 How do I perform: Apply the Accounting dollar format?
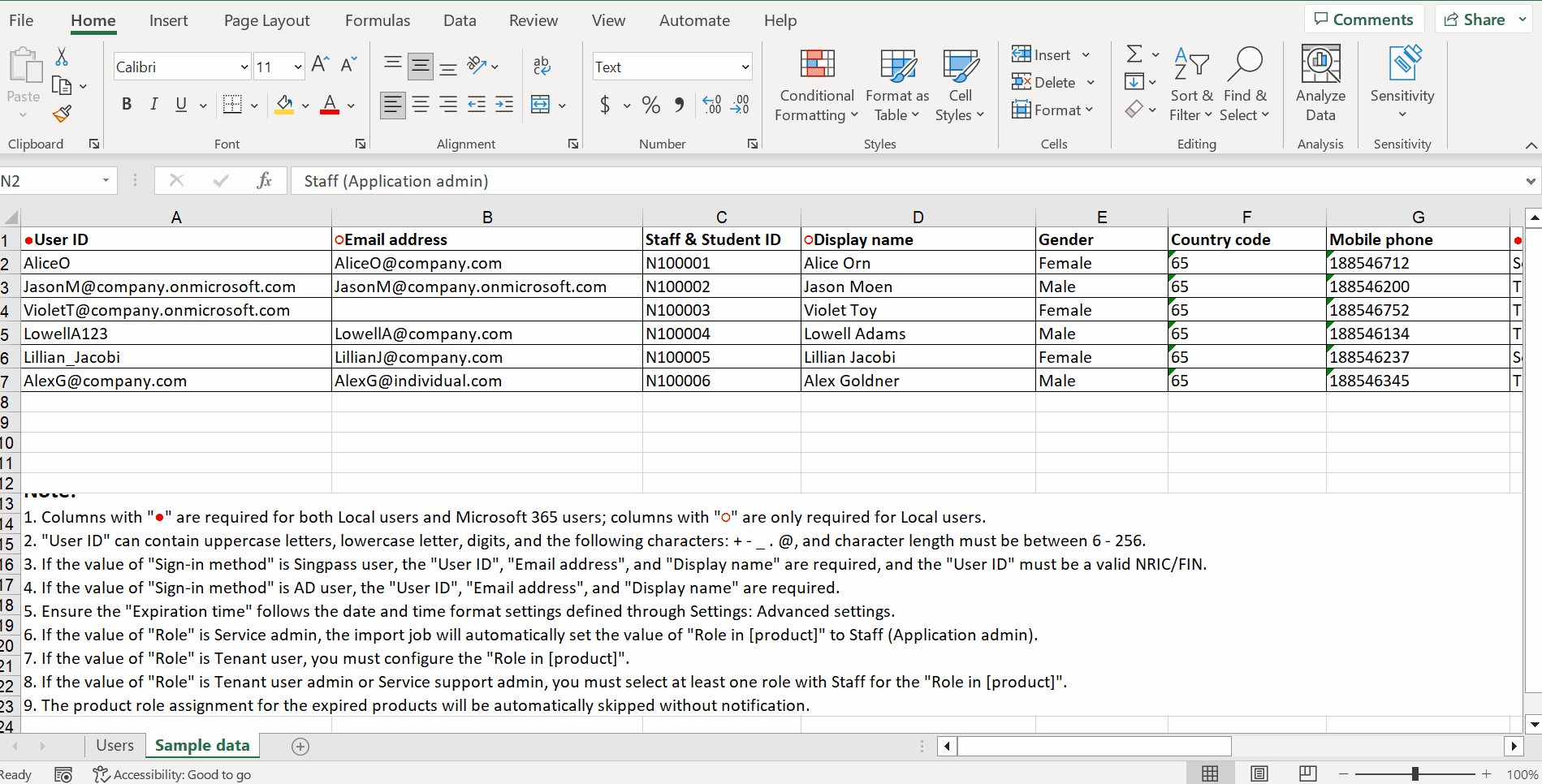[x=605, y=105]
